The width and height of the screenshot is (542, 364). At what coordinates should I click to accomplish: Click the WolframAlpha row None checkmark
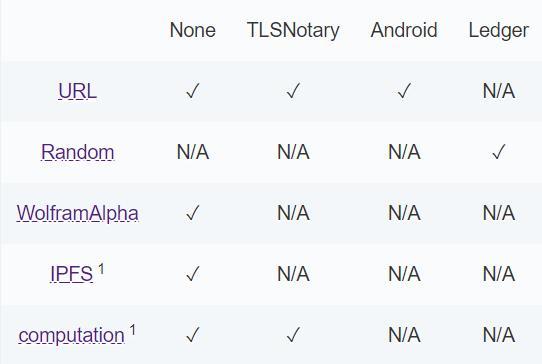tap(193, 213)
